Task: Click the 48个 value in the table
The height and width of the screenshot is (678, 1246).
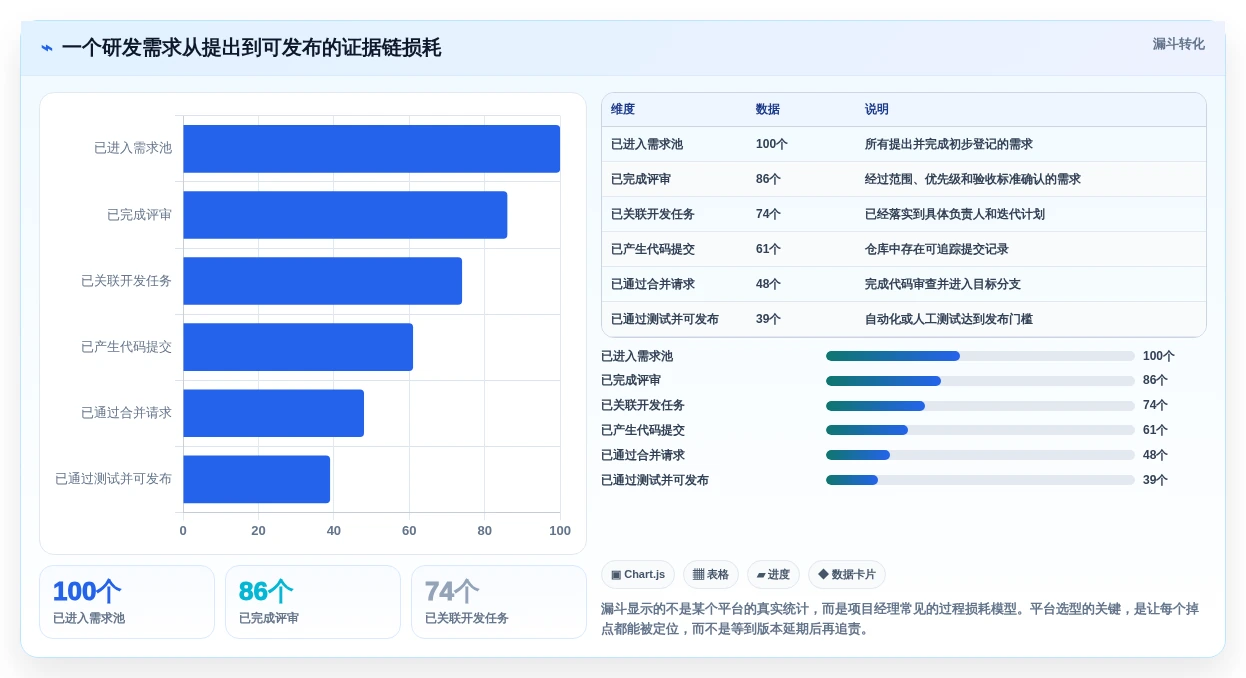Action: [x=768, y=284]
